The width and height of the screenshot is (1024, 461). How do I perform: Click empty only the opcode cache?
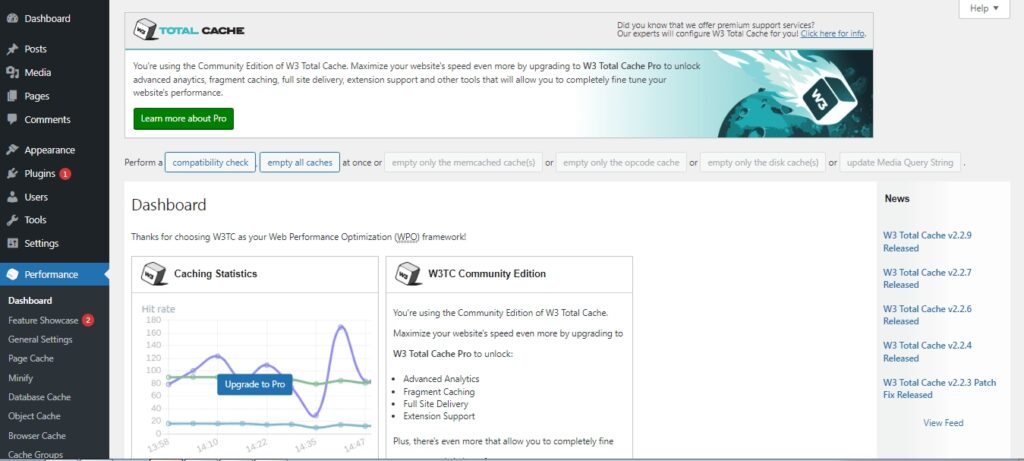[x=621, y=163]
